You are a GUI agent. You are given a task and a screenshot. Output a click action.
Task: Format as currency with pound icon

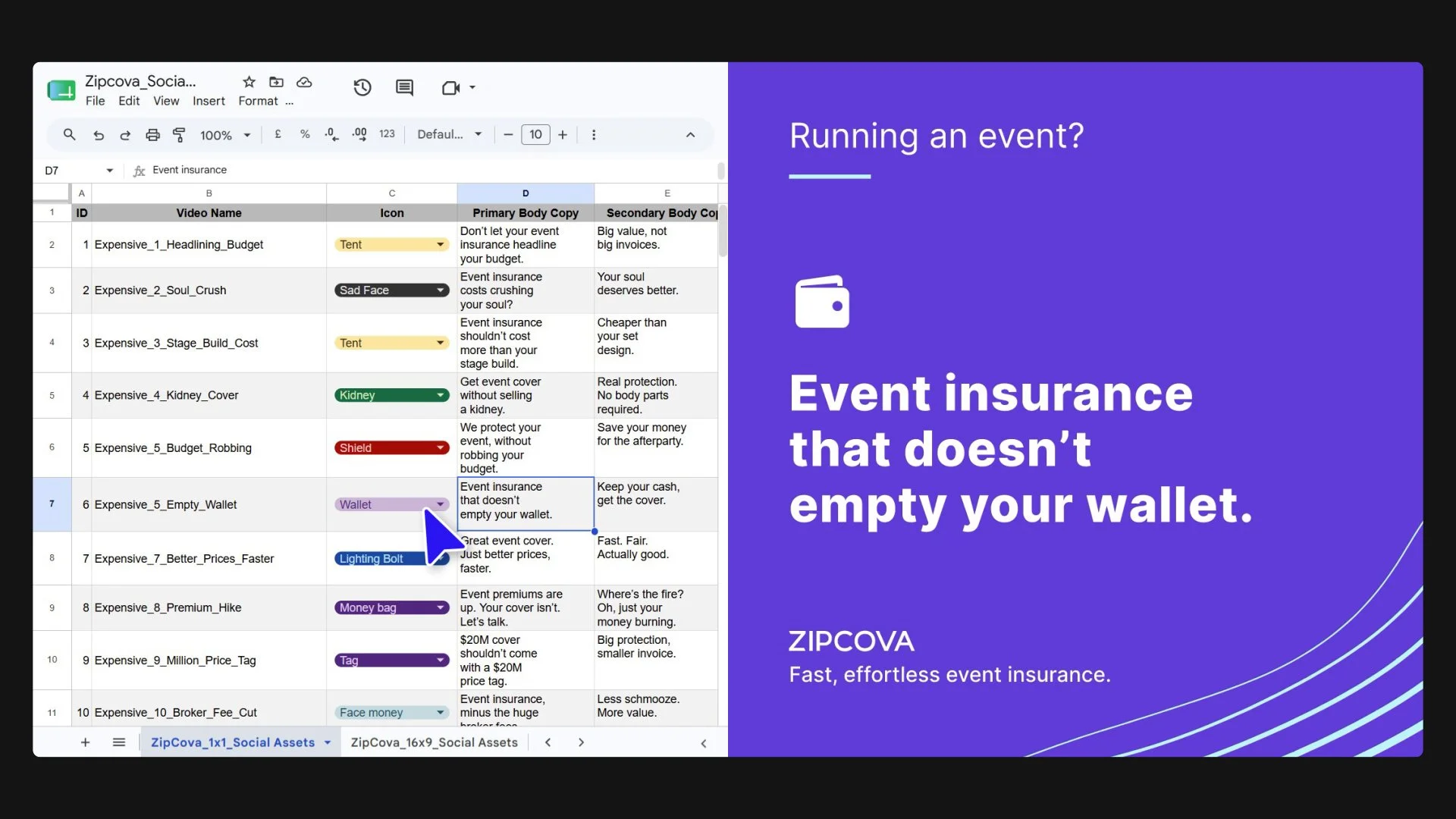click(278, 134)
